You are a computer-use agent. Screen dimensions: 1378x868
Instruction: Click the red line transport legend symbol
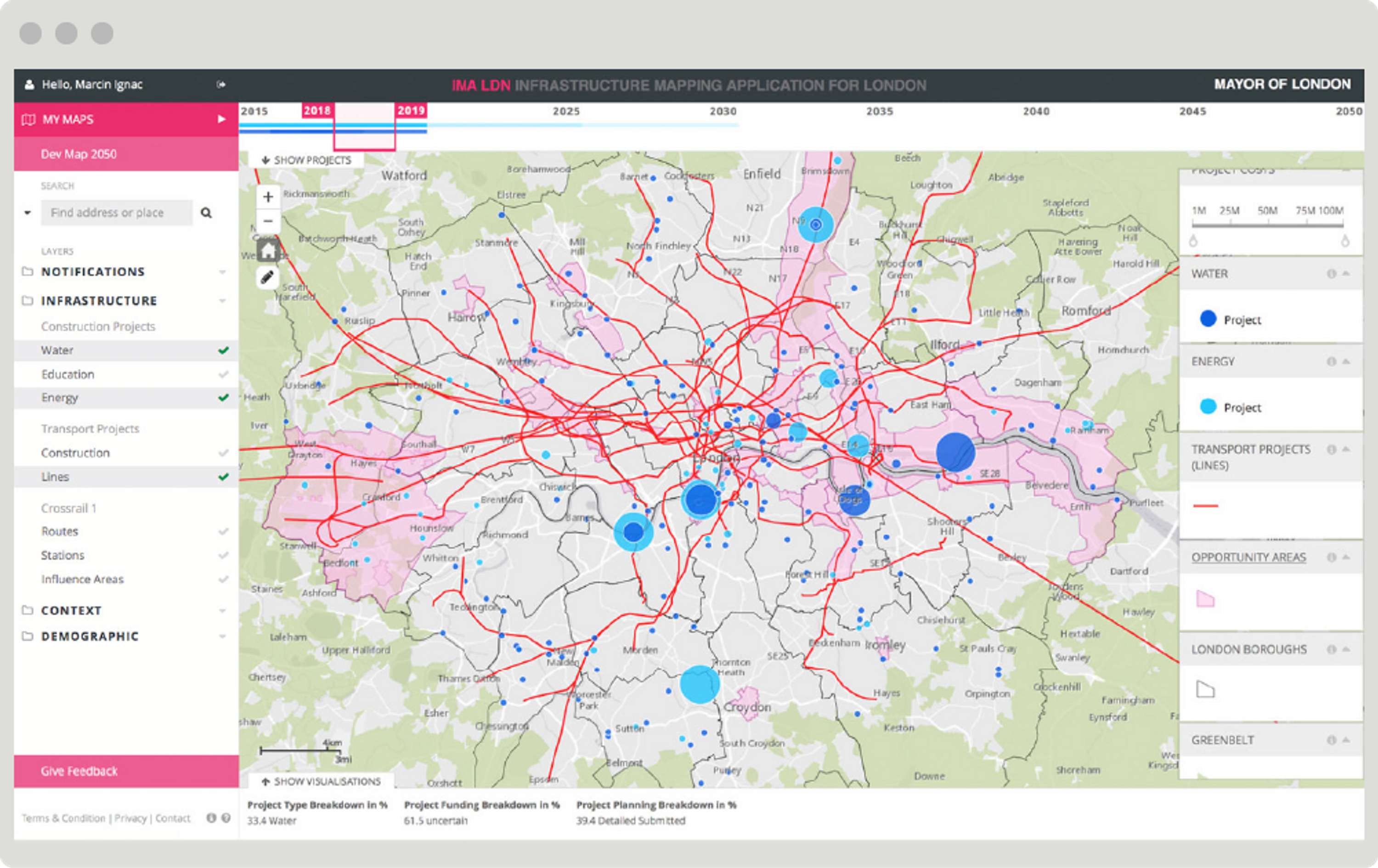pyautogui.click(x=1205, y=506)
